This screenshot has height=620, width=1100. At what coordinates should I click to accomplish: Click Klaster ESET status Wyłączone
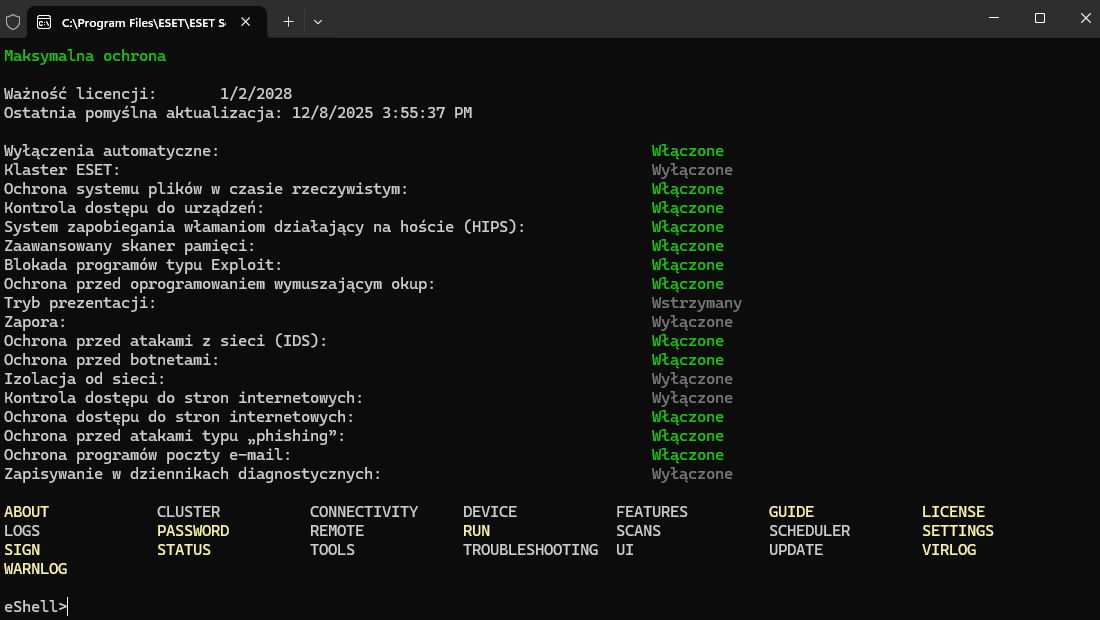click(x=692, y=170)
